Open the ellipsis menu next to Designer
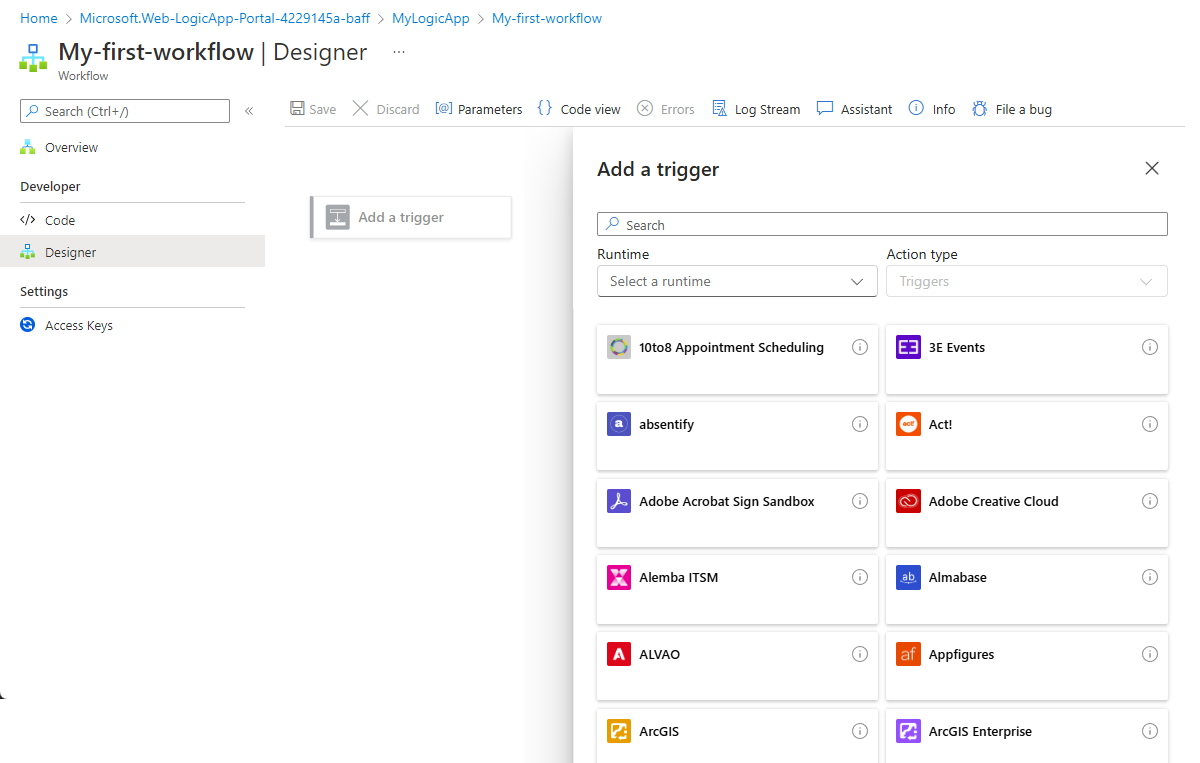The width and height of the screenshot is (1200, 763). click(x=399, y=51)
